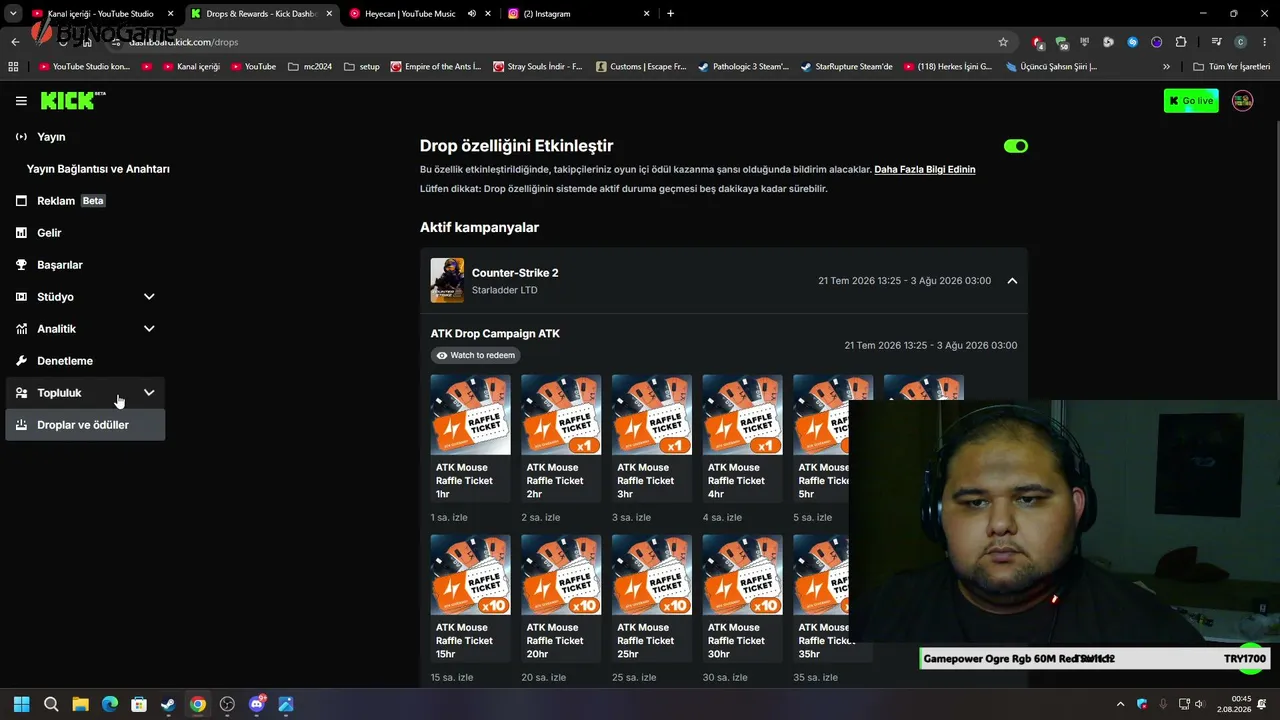Open Discord from the taskbar
Screen dimensions: 1280x720
[x=257, y=704]
